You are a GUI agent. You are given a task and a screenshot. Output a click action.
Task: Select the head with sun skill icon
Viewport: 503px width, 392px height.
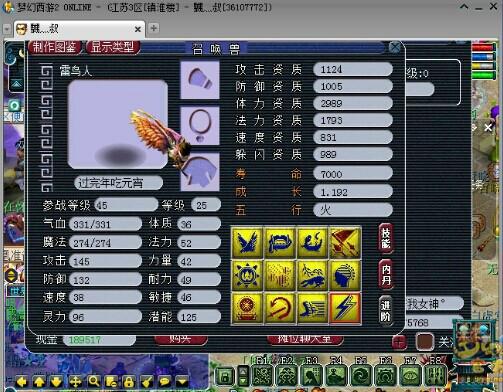point(345,275)
